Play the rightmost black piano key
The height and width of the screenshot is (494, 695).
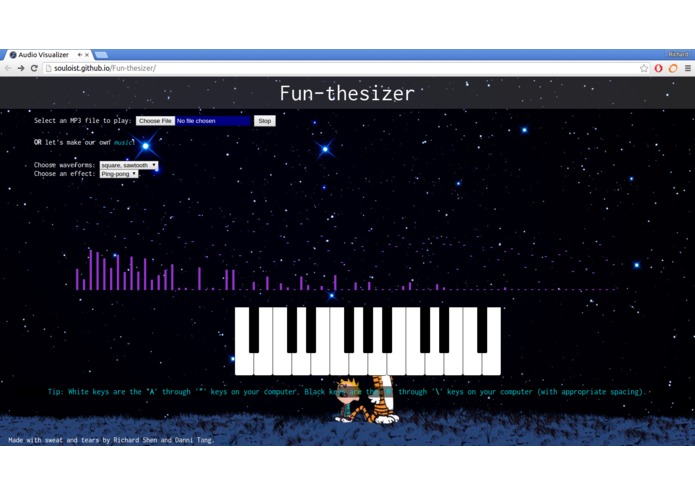[x=482, y=330]
